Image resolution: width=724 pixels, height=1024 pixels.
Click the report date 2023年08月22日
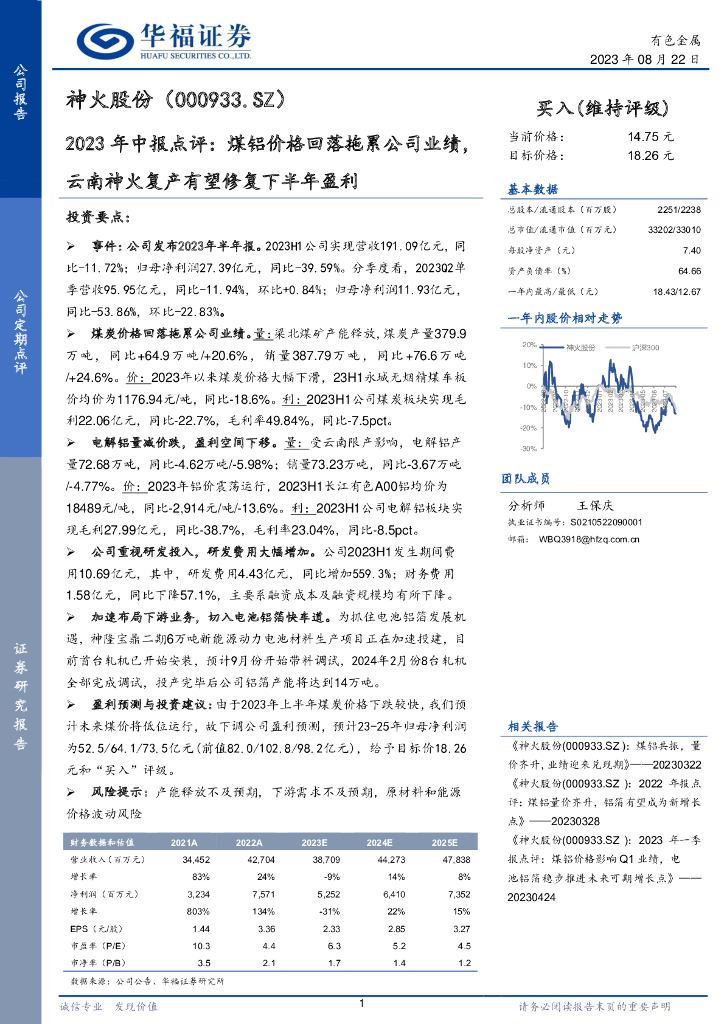[645, 59]
